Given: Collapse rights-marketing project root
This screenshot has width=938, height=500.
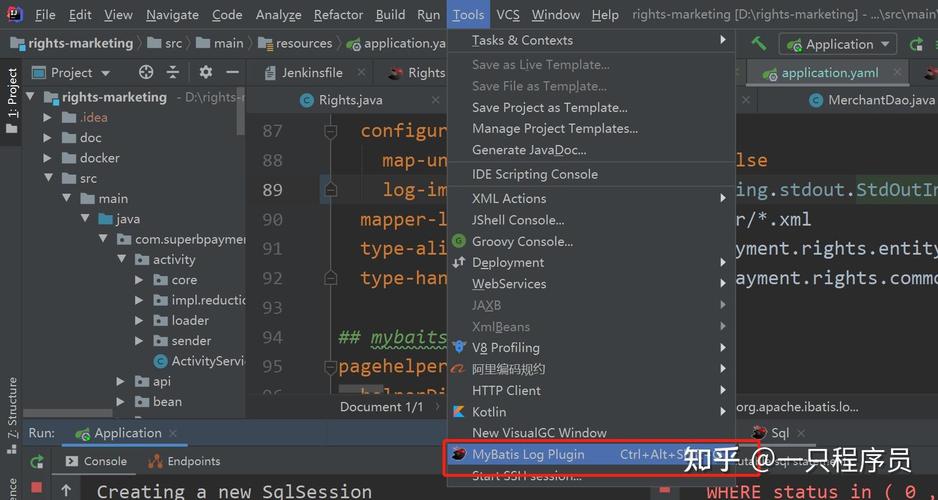Looking at the screenshot, I should (31, 97).
